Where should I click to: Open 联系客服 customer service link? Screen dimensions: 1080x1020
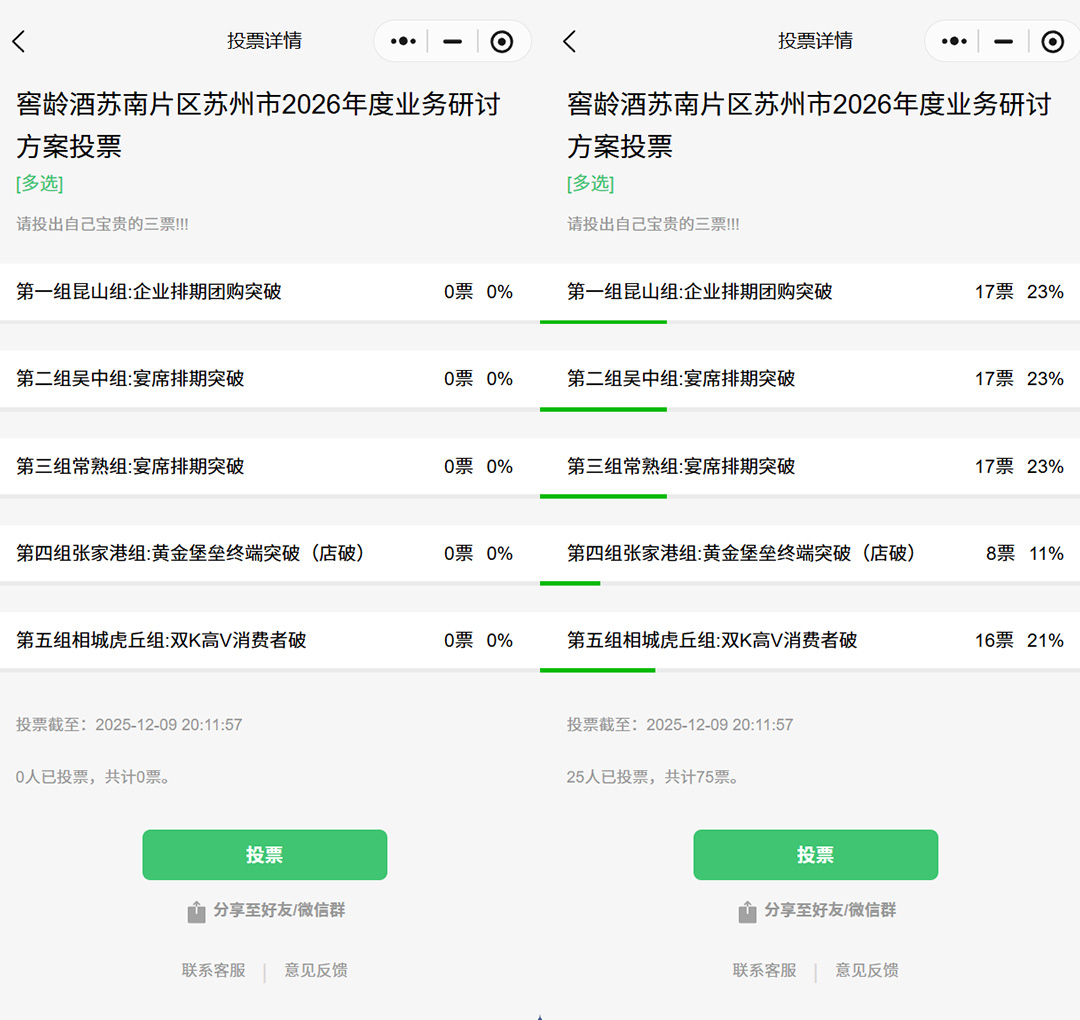pos(213,970)
